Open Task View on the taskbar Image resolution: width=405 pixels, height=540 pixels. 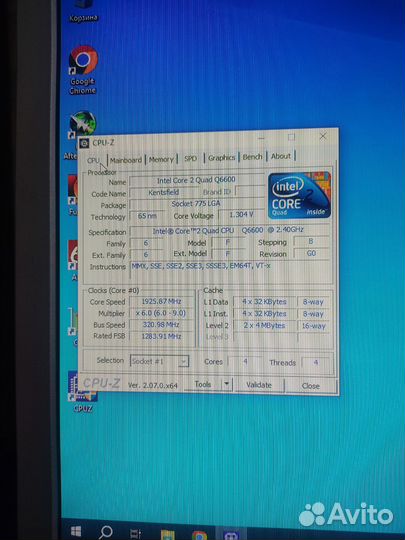135,533
